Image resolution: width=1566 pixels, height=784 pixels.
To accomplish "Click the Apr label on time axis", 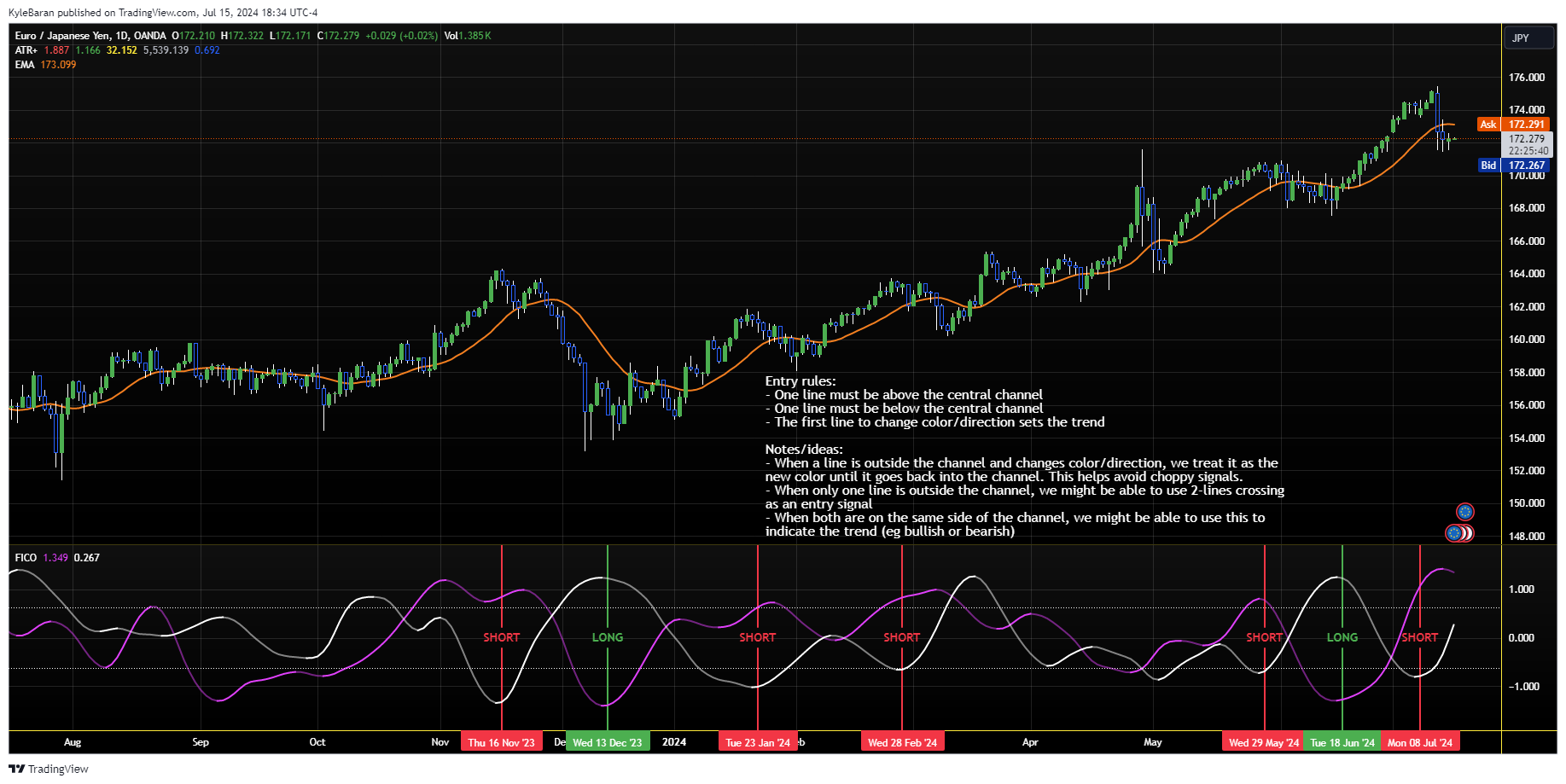I will point(1030,742).
